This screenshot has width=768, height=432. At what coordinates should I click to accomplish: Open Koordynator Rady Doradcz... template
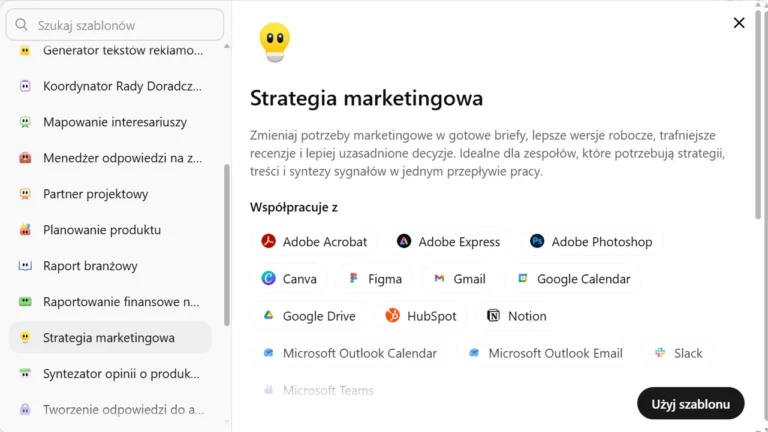(111, 86)
